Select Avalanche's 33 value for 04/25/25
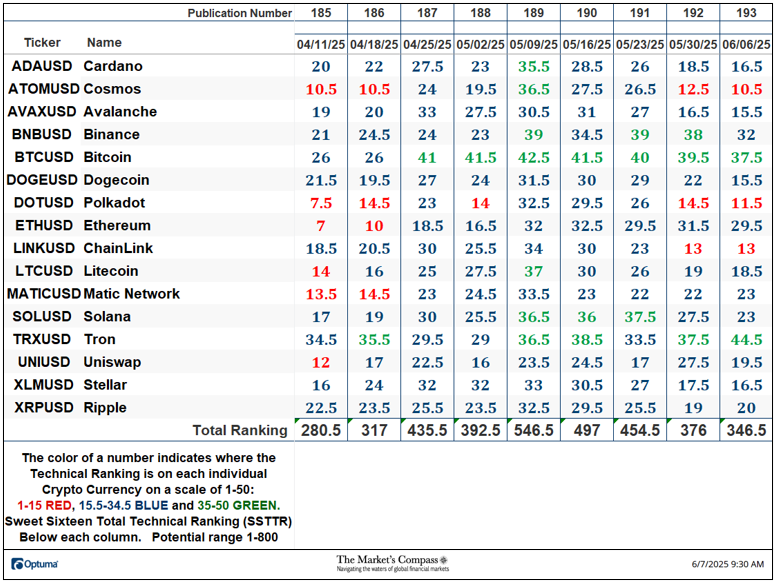 click(x=427, y=112)
